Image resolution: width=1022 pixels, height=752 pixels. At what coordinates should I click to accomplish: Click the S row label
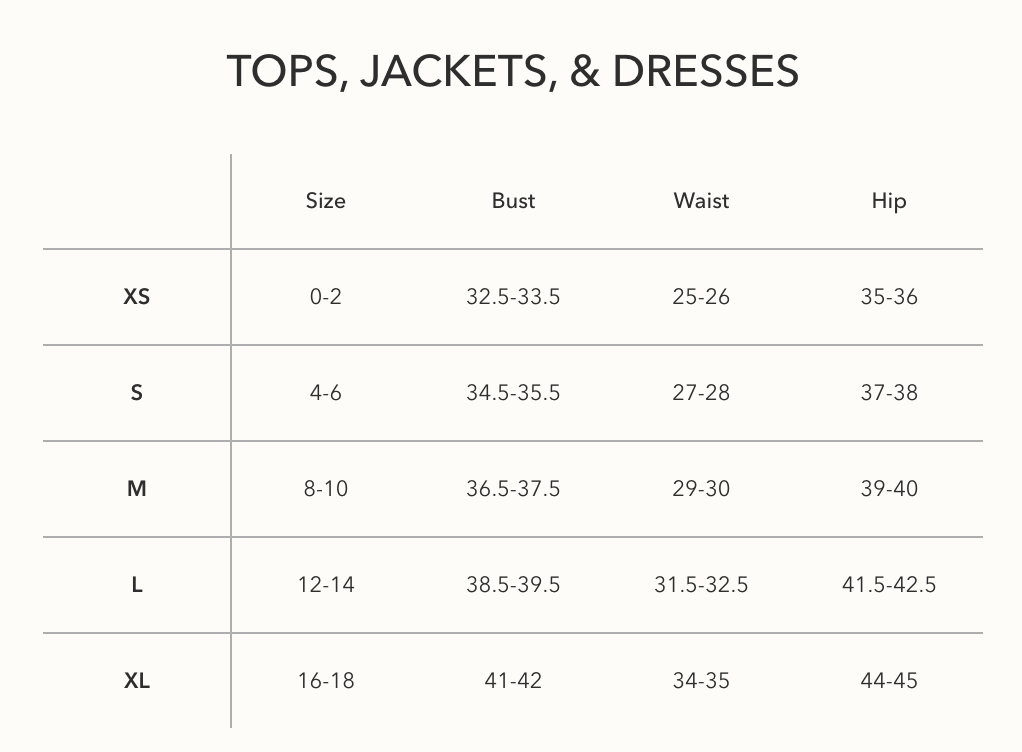point(136,392)
